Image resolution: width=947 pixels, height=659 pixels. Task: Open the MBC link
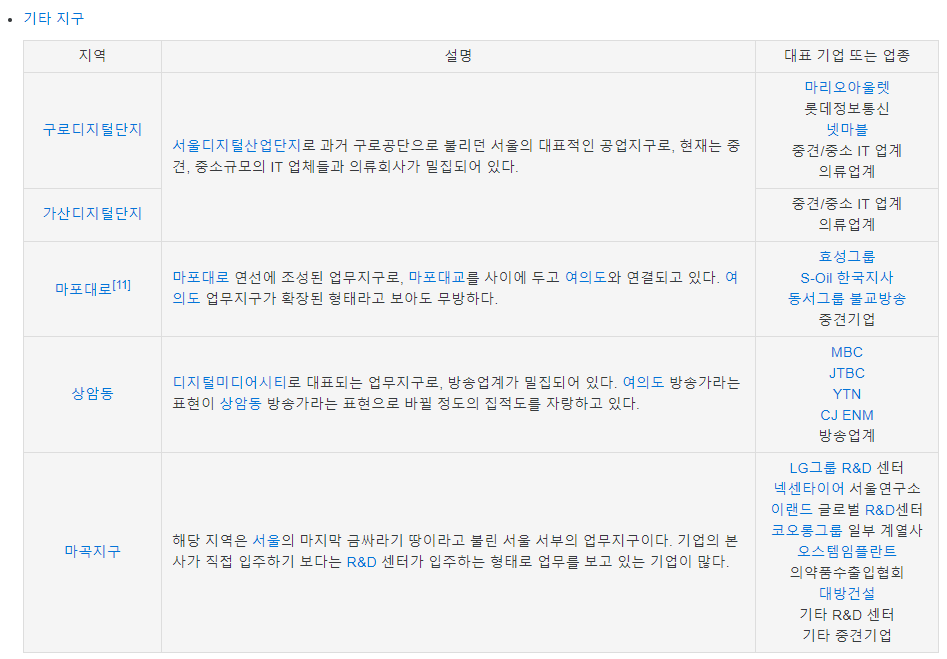(x=847, y=352)
